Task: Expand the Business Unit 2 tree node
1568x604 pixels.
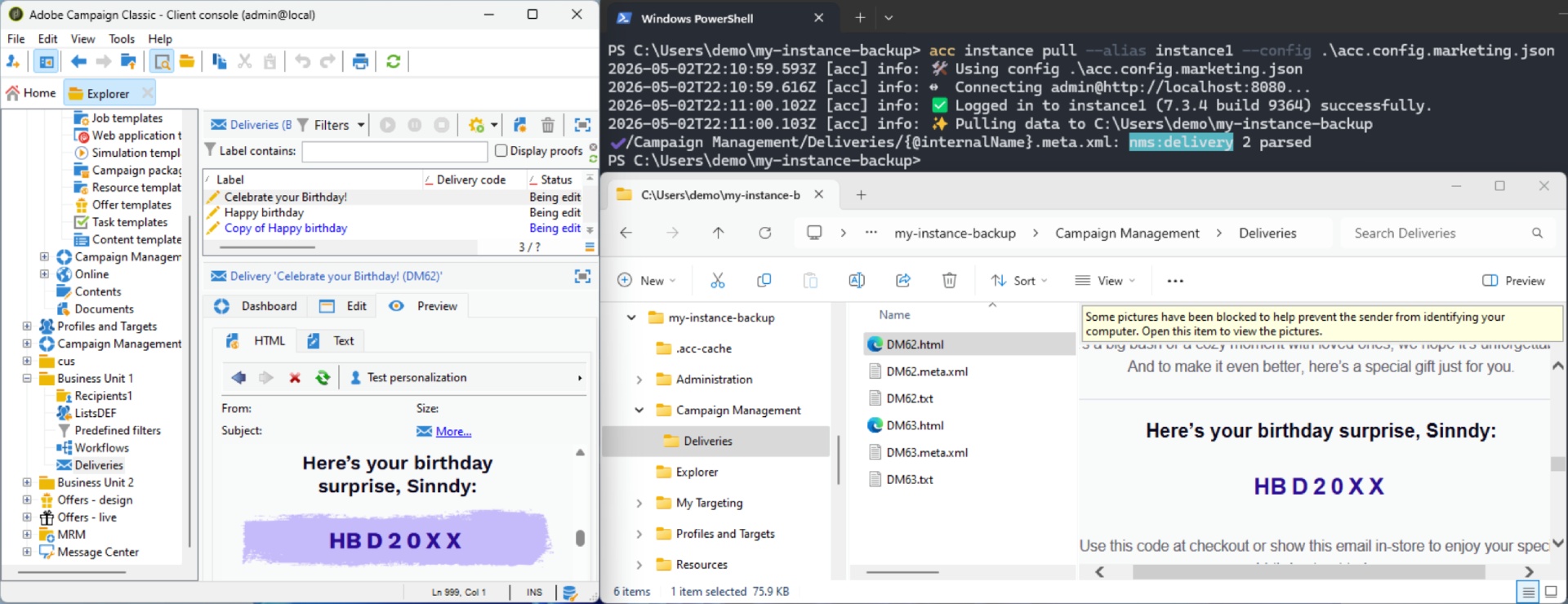Action: tap(27, 482)
